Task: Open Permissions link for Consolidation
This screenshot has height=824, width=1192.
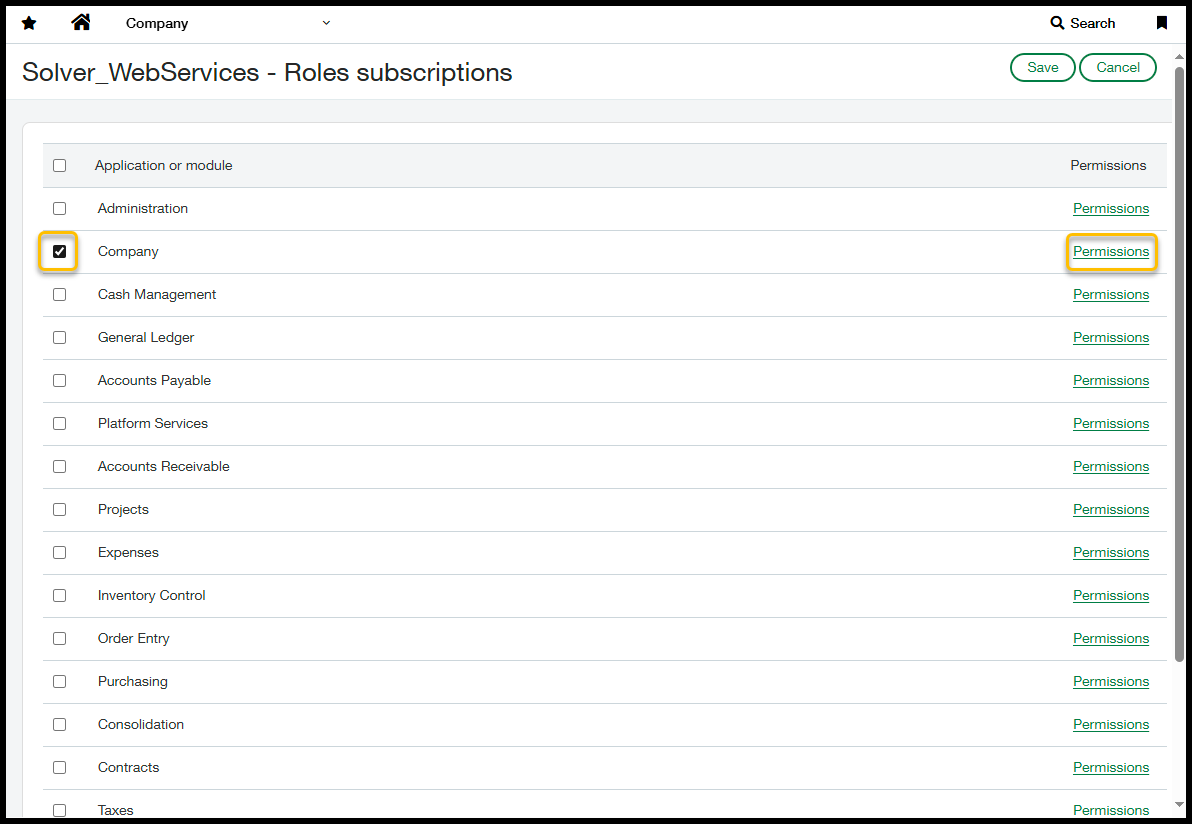Action: pos(1110,725)
